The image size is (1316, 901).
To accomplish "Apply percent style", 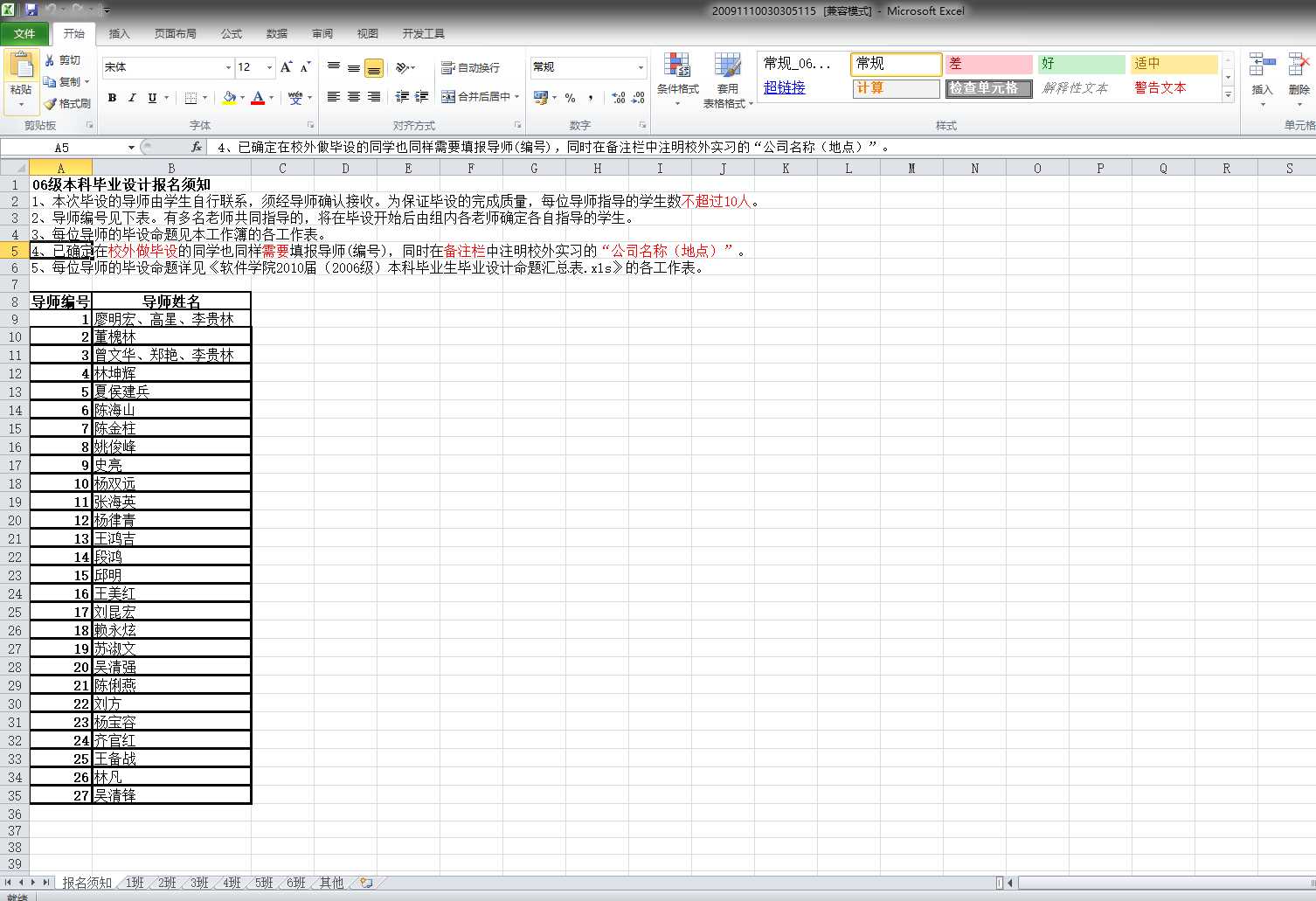I will (571, 97).
